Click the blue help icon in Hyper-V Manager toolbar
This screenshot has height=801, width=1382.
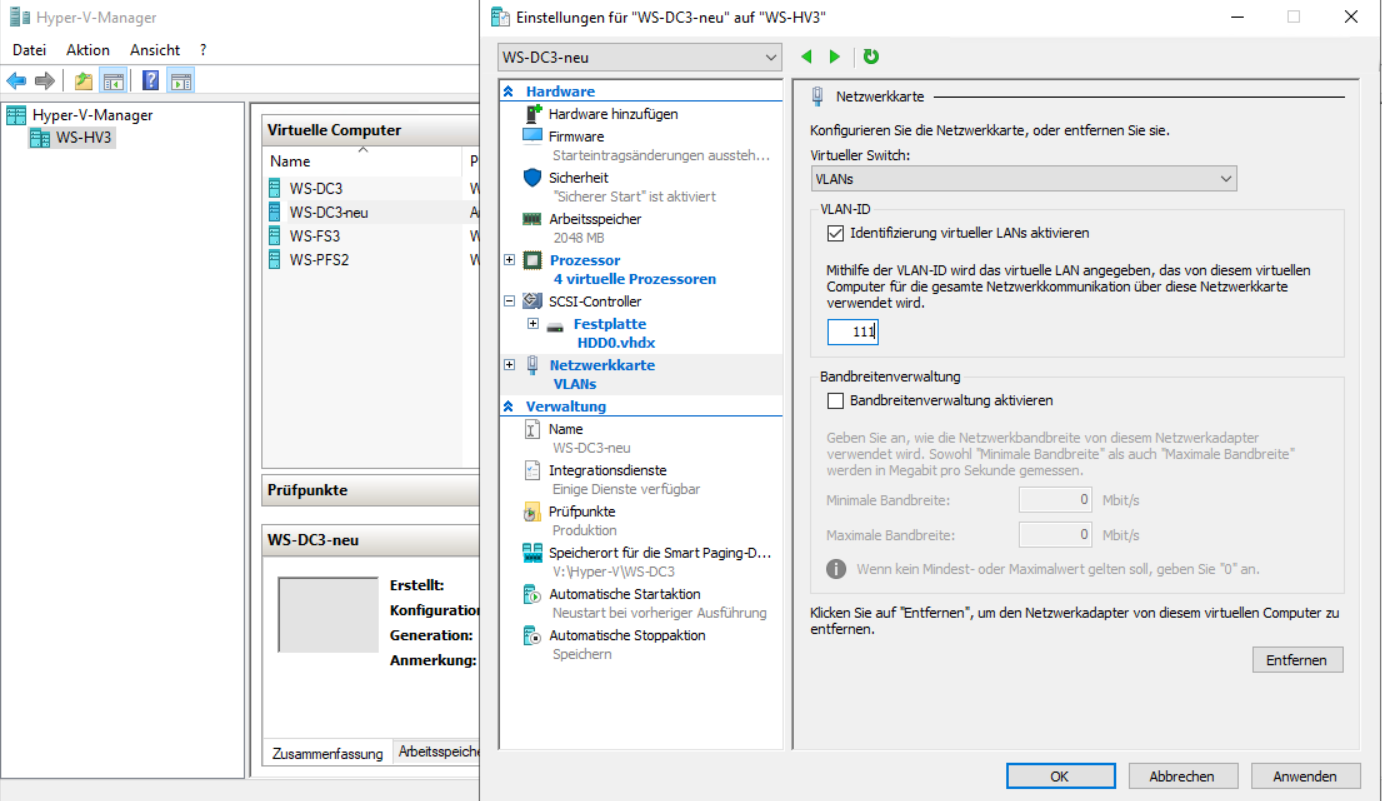coord(150,81)
